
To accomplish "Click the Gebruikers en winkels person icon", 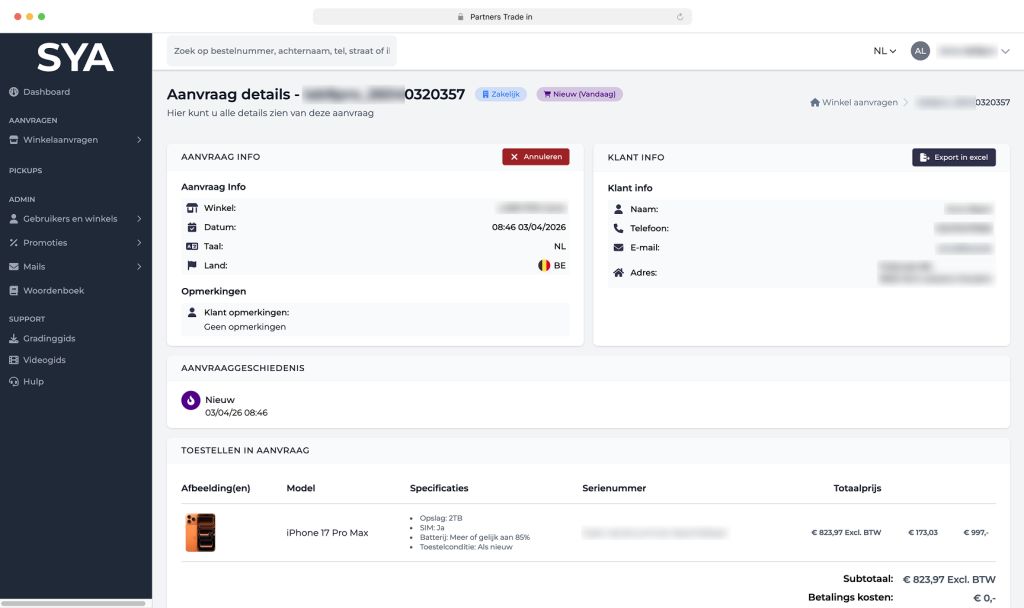I will (x=14, y=219).
